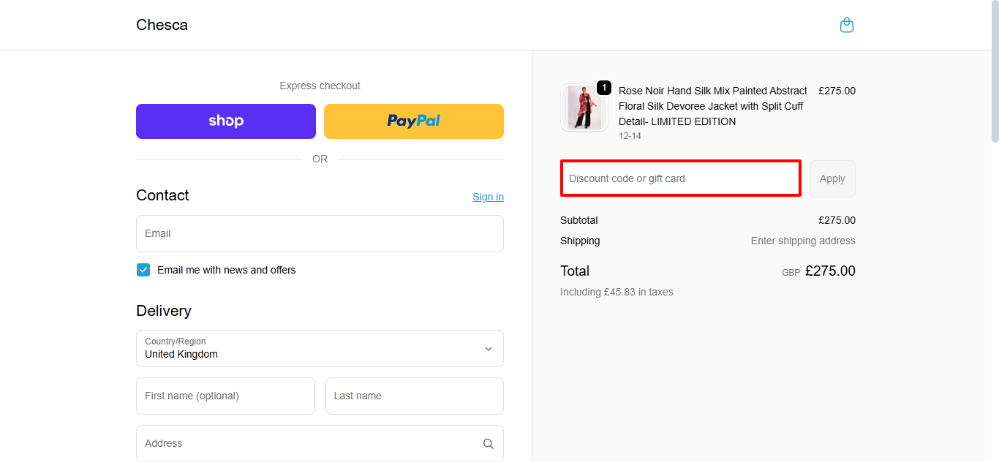Click the First name (optional) field

point(226,396)
